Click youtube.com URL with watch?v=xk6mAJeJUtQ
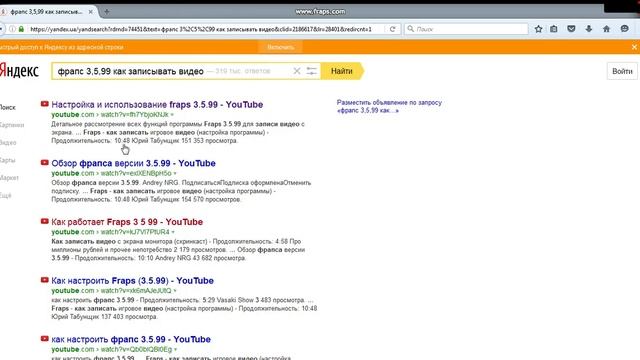This screenshot has width=640, height=360. pos(111,291)
